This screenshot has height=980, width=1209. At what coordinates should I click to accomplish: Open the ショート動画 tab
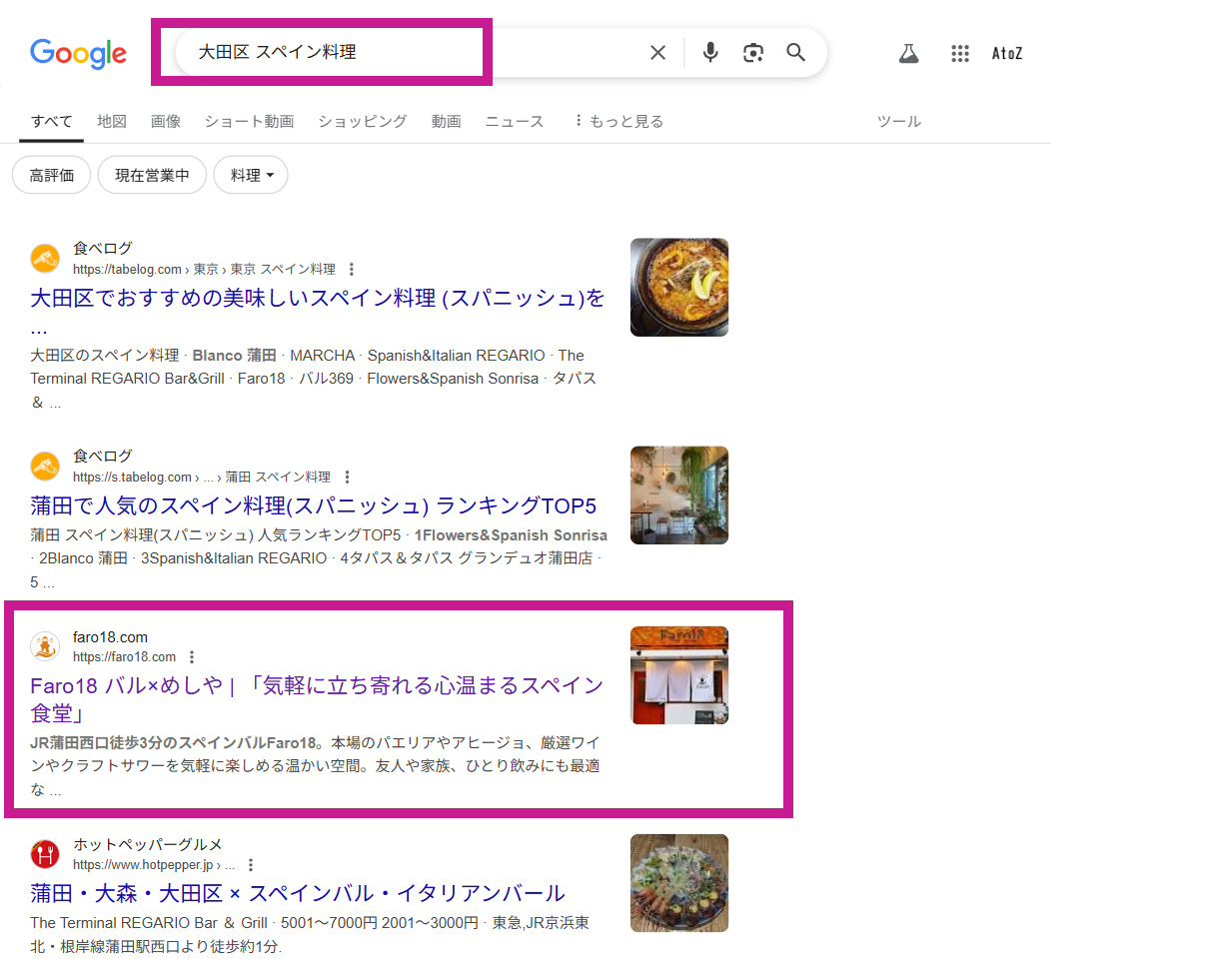pyautogui.click(x=249, y=121)
